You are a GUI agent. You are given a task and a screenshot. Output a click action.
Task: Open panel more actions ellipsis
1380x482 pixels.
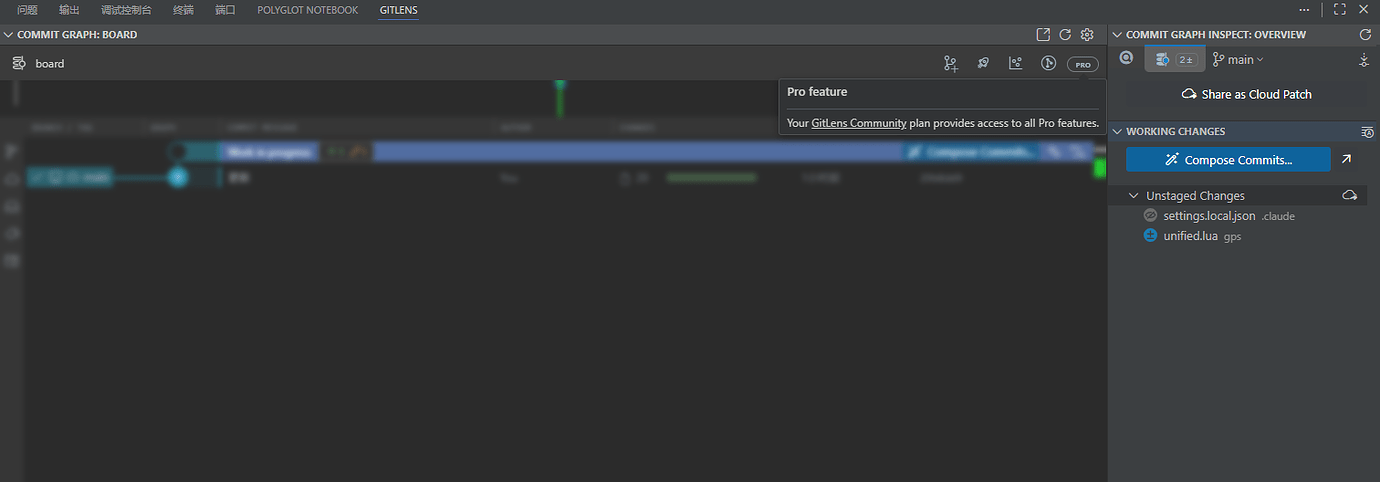[x=1304, y=9]
